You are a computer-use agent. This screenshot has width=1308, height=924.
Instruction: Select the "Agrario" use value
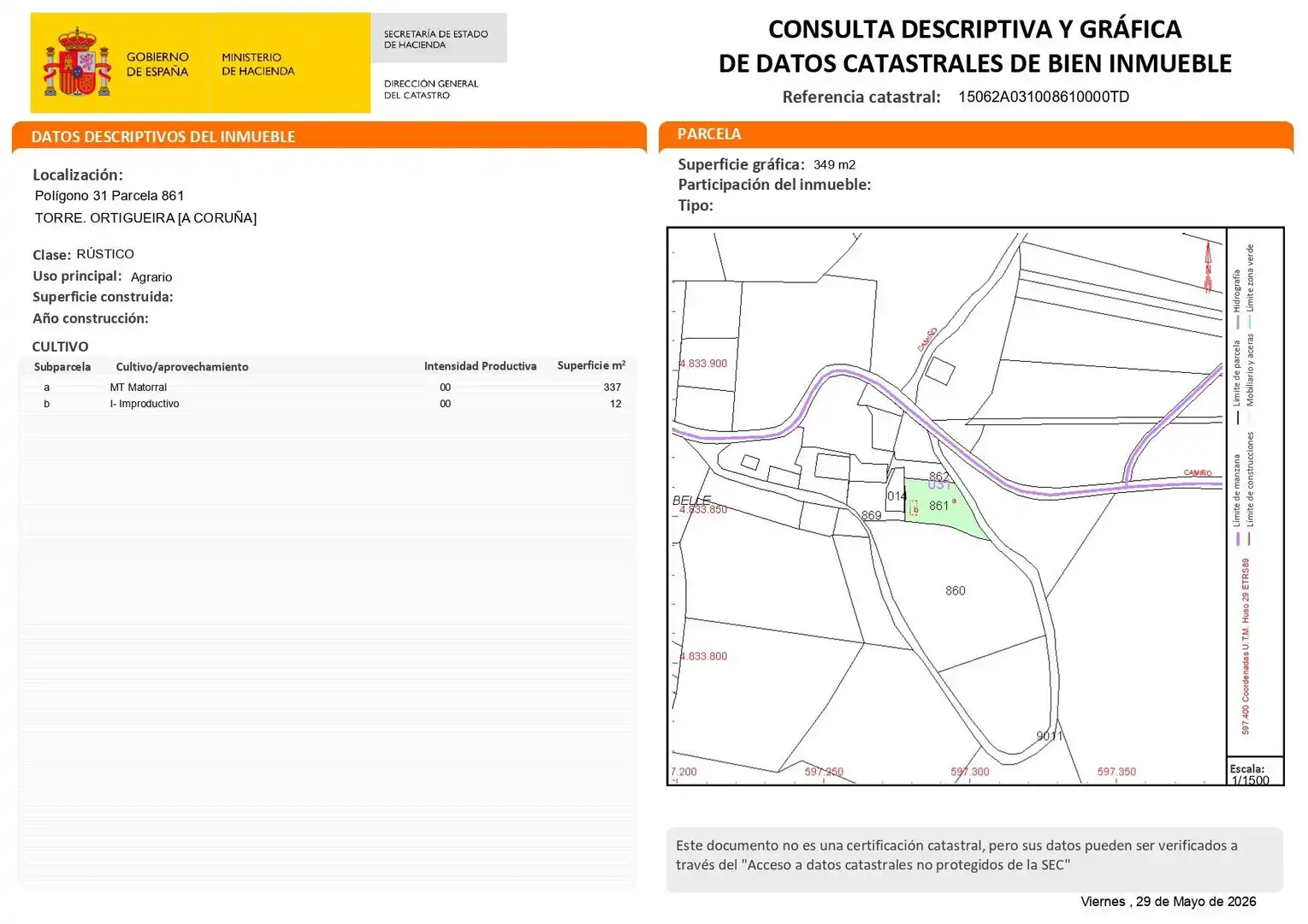(151, 277)
